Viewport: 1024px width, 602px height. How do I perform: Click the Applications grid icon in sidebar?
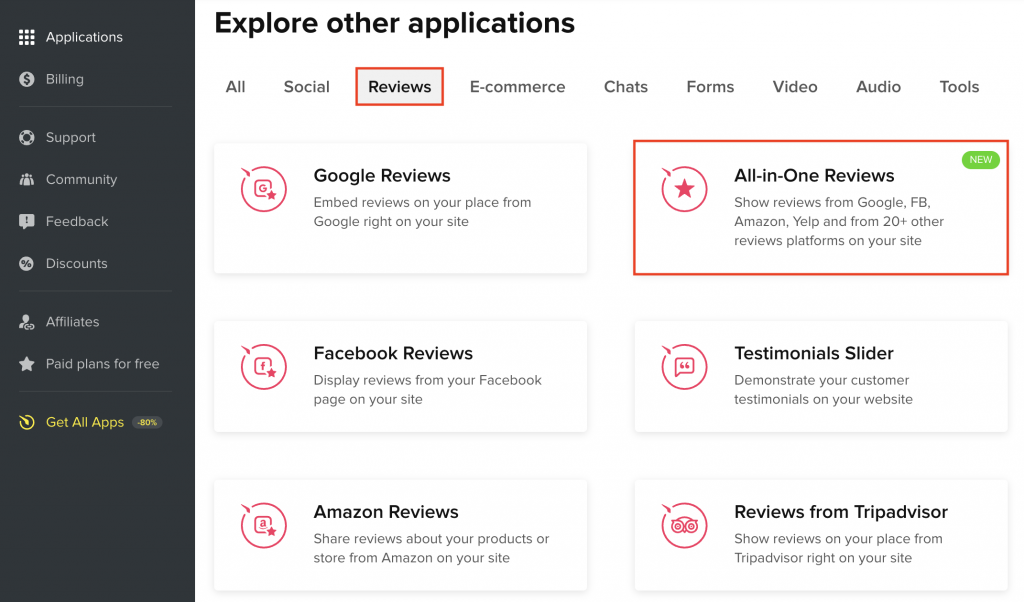pyautogui.click(x=27, y=37)
